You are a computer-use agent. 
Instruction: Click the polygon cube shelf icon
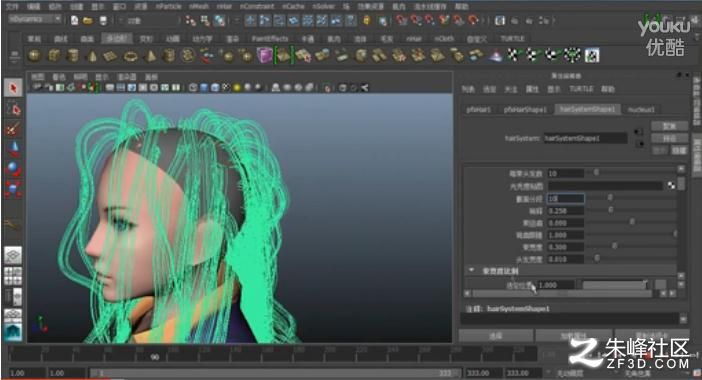point(54,56)
